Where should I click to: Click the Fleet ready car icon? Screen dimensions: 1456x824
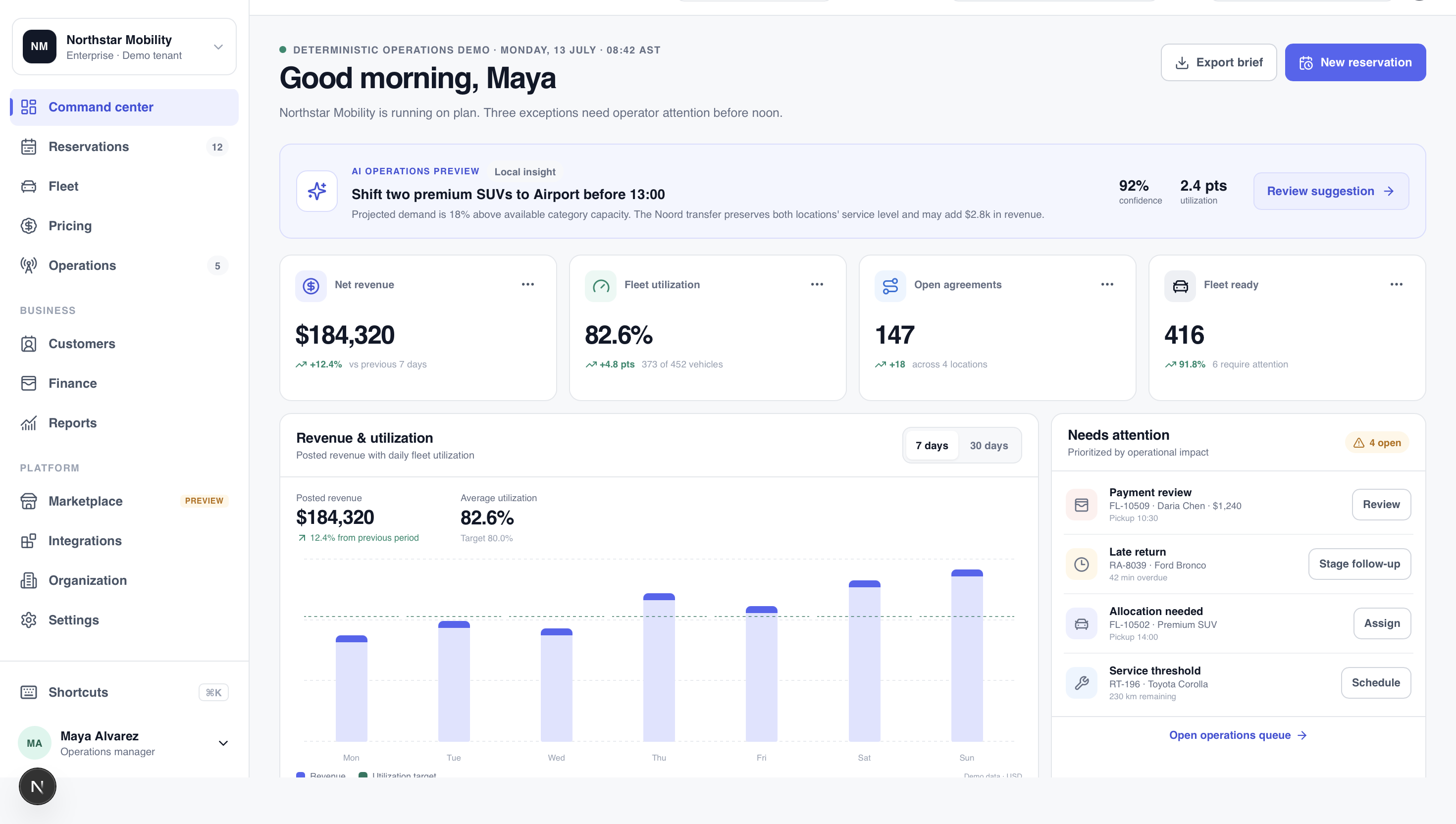pyautogui.click(x=1180, y=286)
